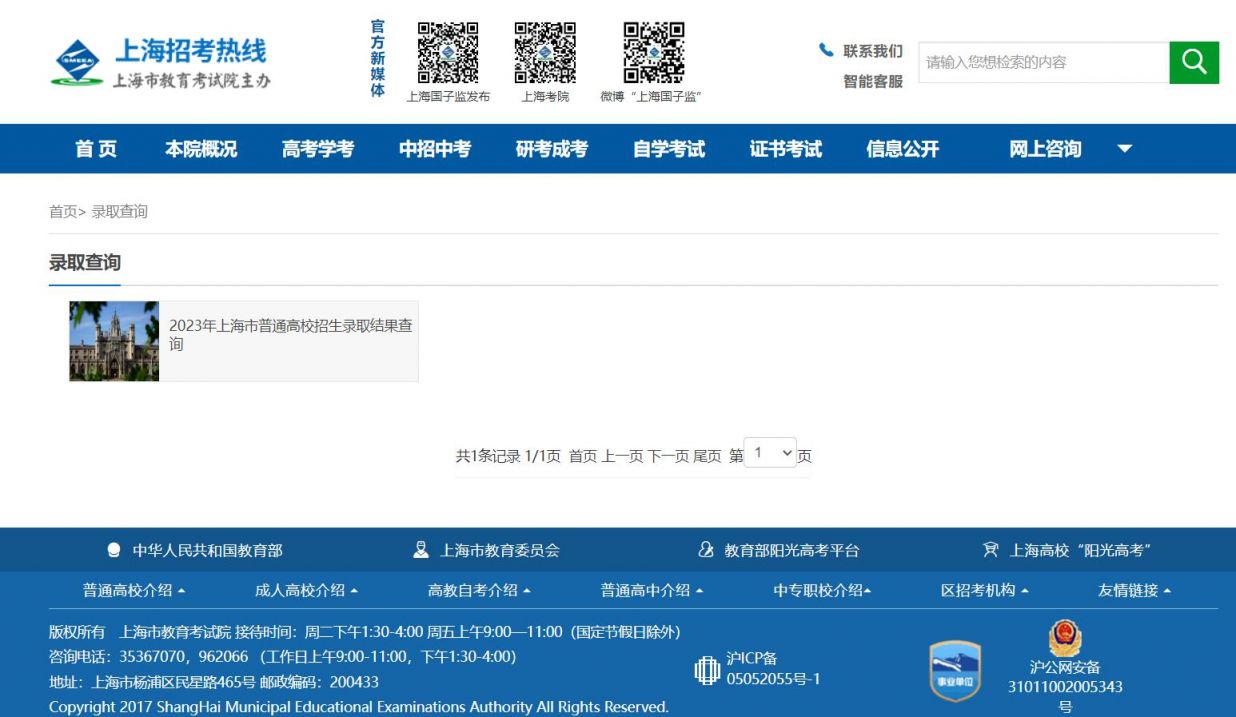This screenshot has height=717, width=1236.
Task: Open the page number dropdown
Action: click(772, 453)
